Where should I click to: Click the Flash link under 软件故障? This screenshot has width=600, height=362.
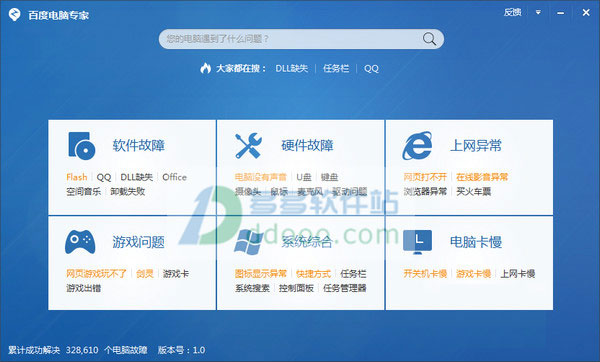pos(77,177)
